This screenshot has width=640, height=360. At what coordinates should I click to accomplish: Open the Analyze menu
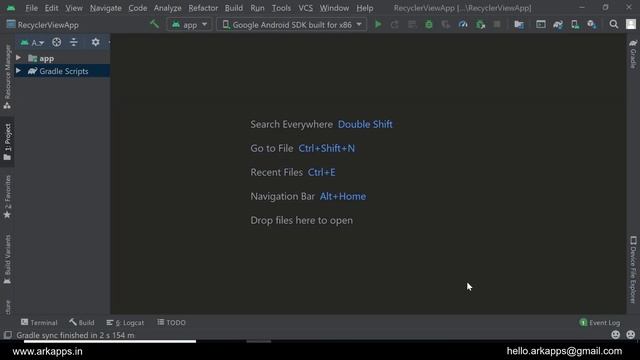pos(167,8)
